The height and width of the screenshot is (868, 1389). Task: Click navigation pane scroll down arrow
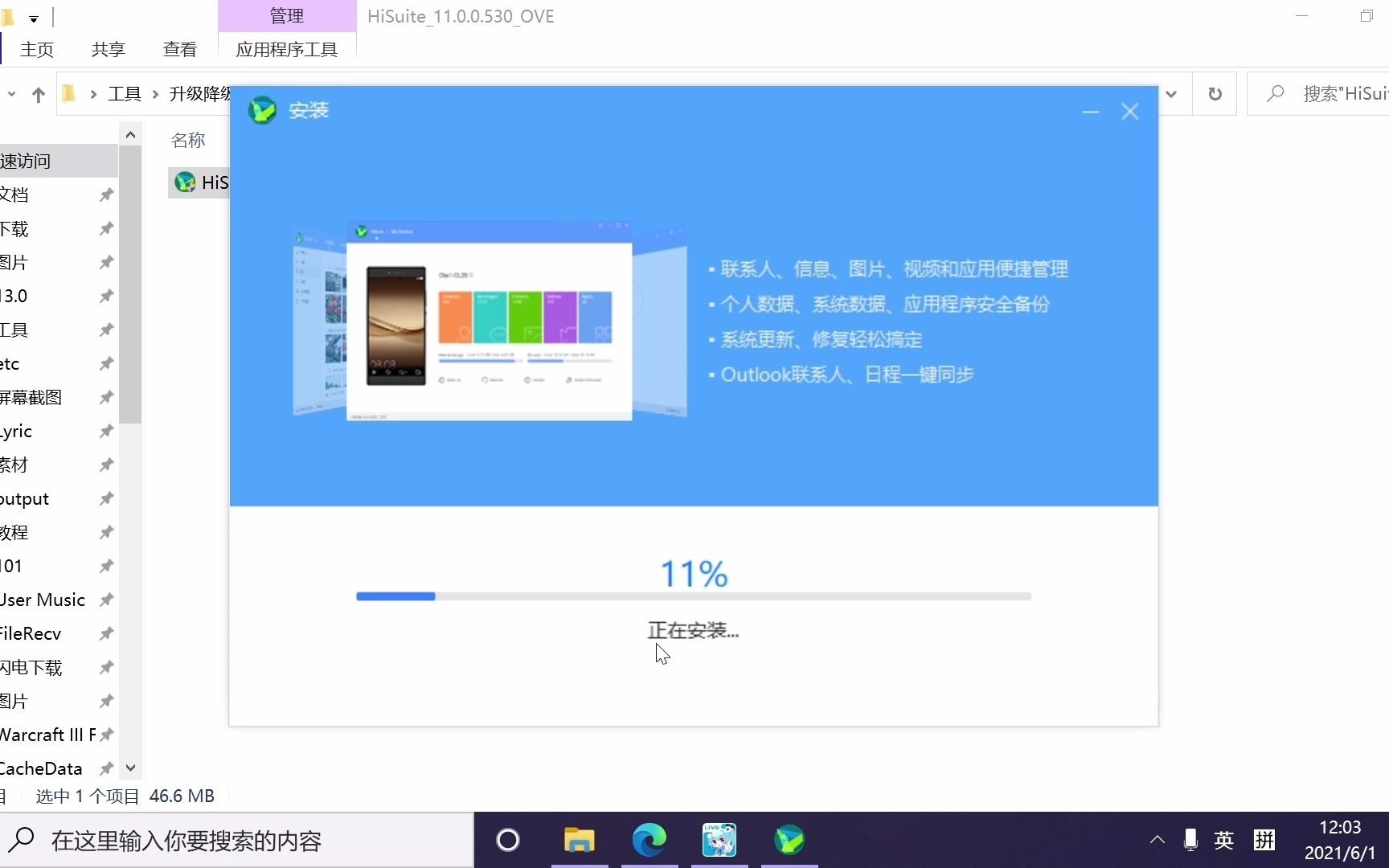tap(130, 768)
